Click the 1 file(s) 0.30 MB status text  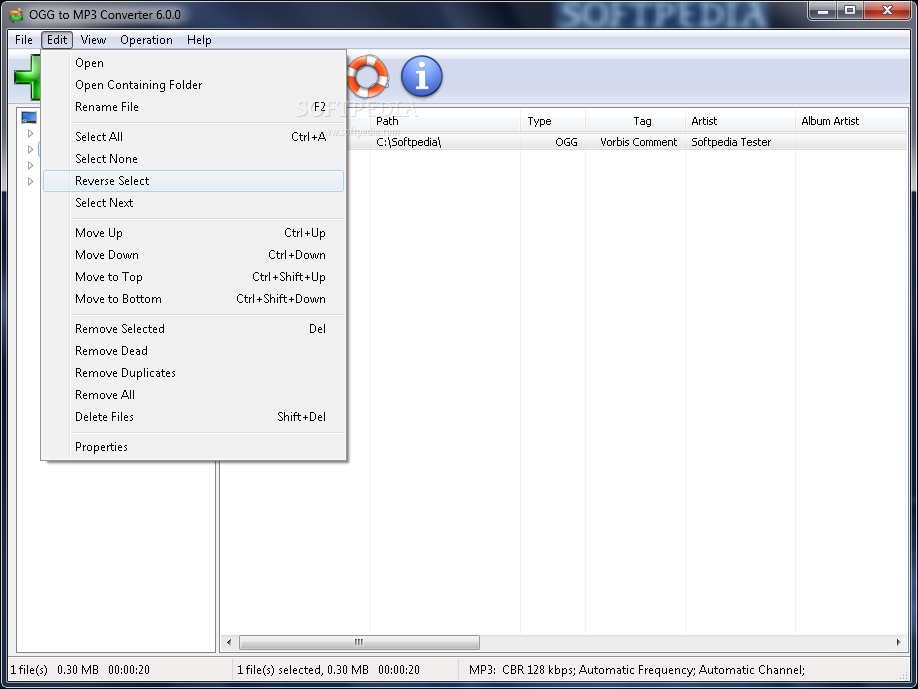tap(80, 670)
